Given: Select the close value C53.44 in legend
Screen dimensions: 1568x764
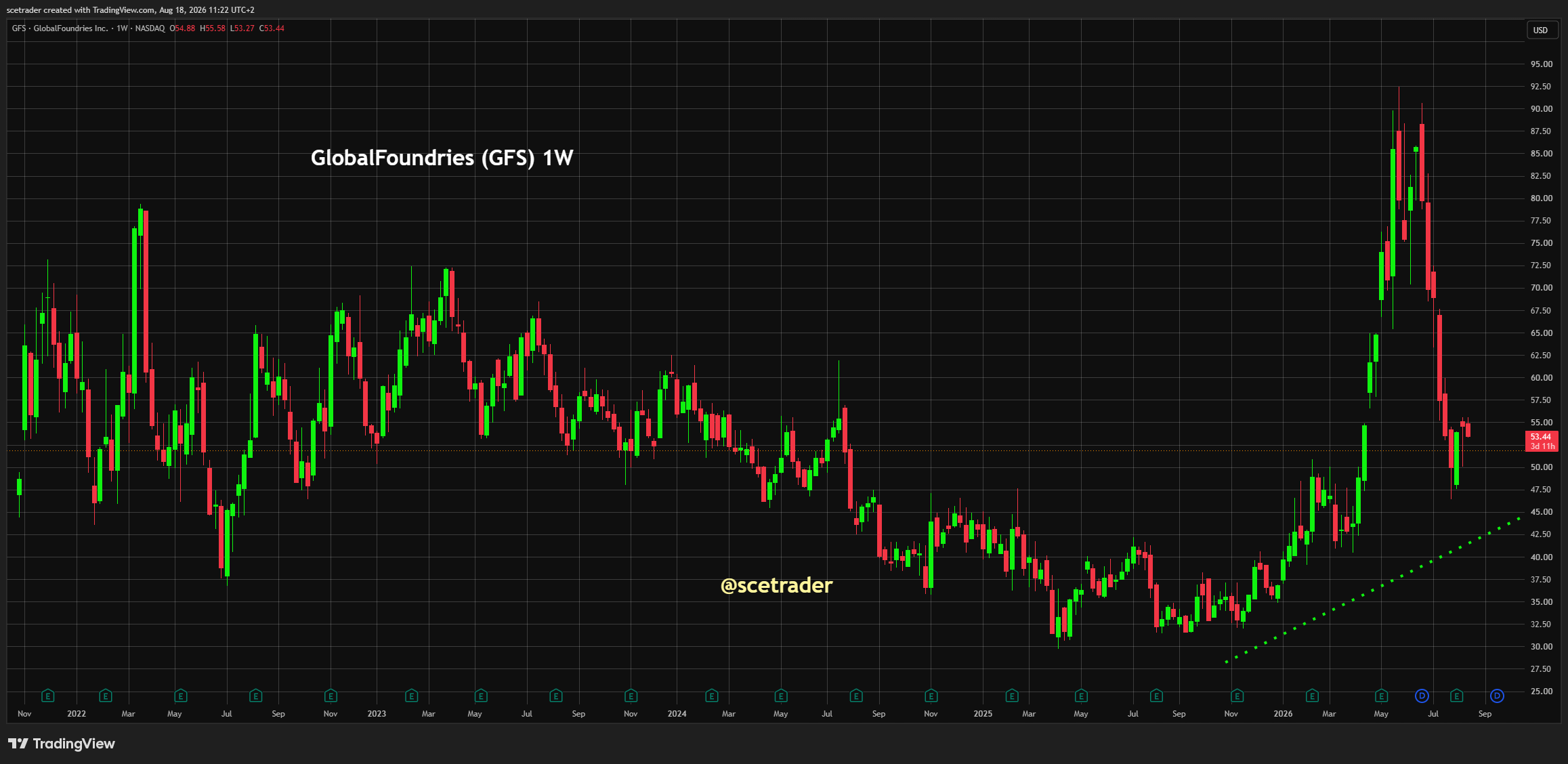Looking at the screenshot, I should pos(272,28).
